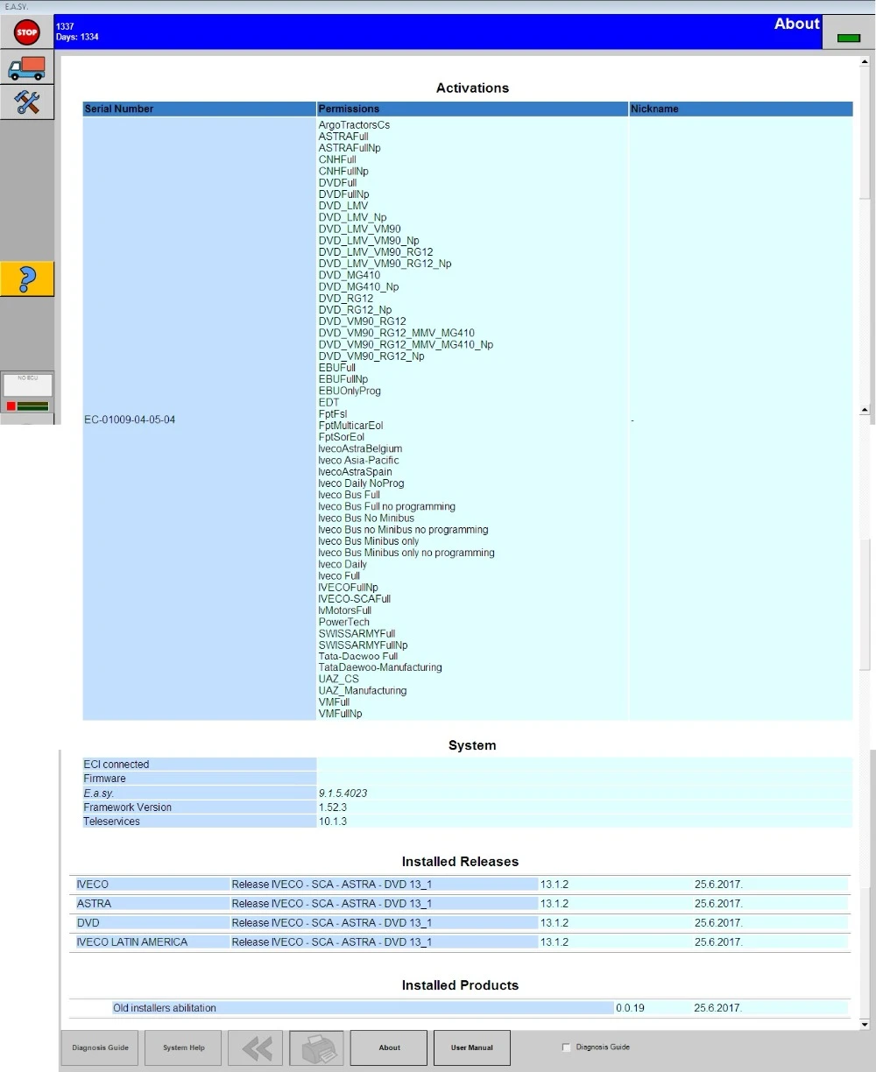Open the hammer and wrench tools icon
Image resolution: width=876 pixels, height=1072 pixels.
click(x=27, y=102)
